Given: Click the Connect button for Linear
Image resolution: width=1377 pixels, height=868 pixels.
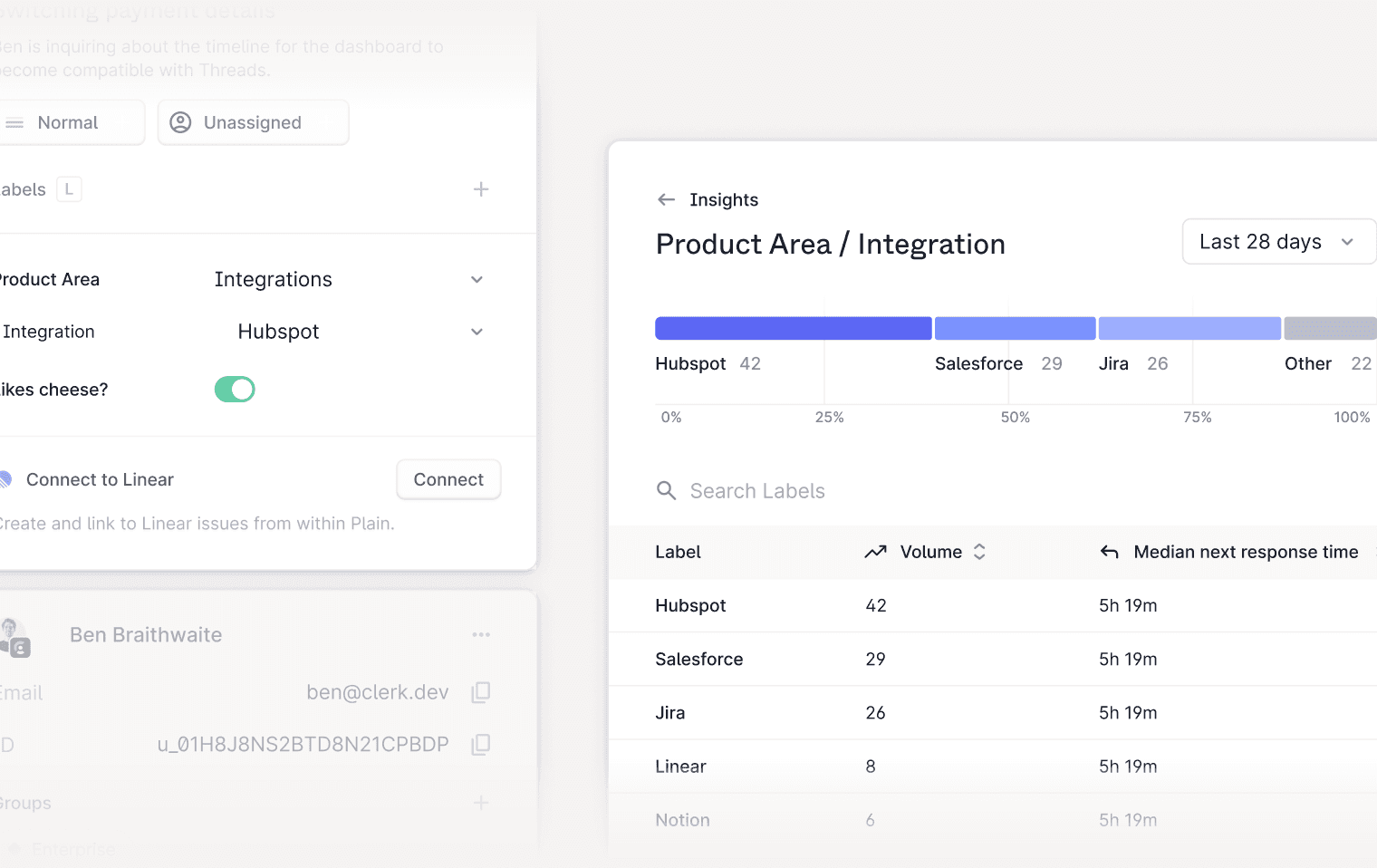Looking at the screenshot, I should [448, 479].
